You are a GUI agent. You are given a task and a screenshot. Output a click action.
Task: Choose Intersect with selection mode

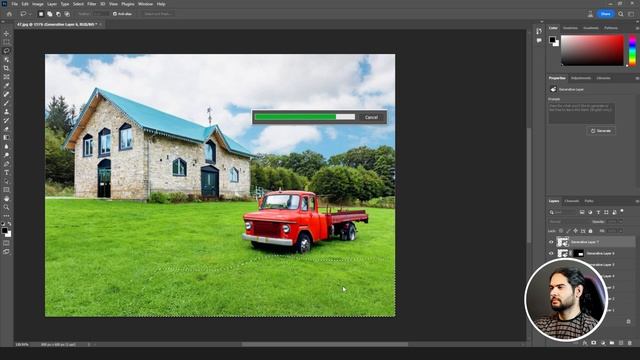pyautogui.click(x=67, y=14)
